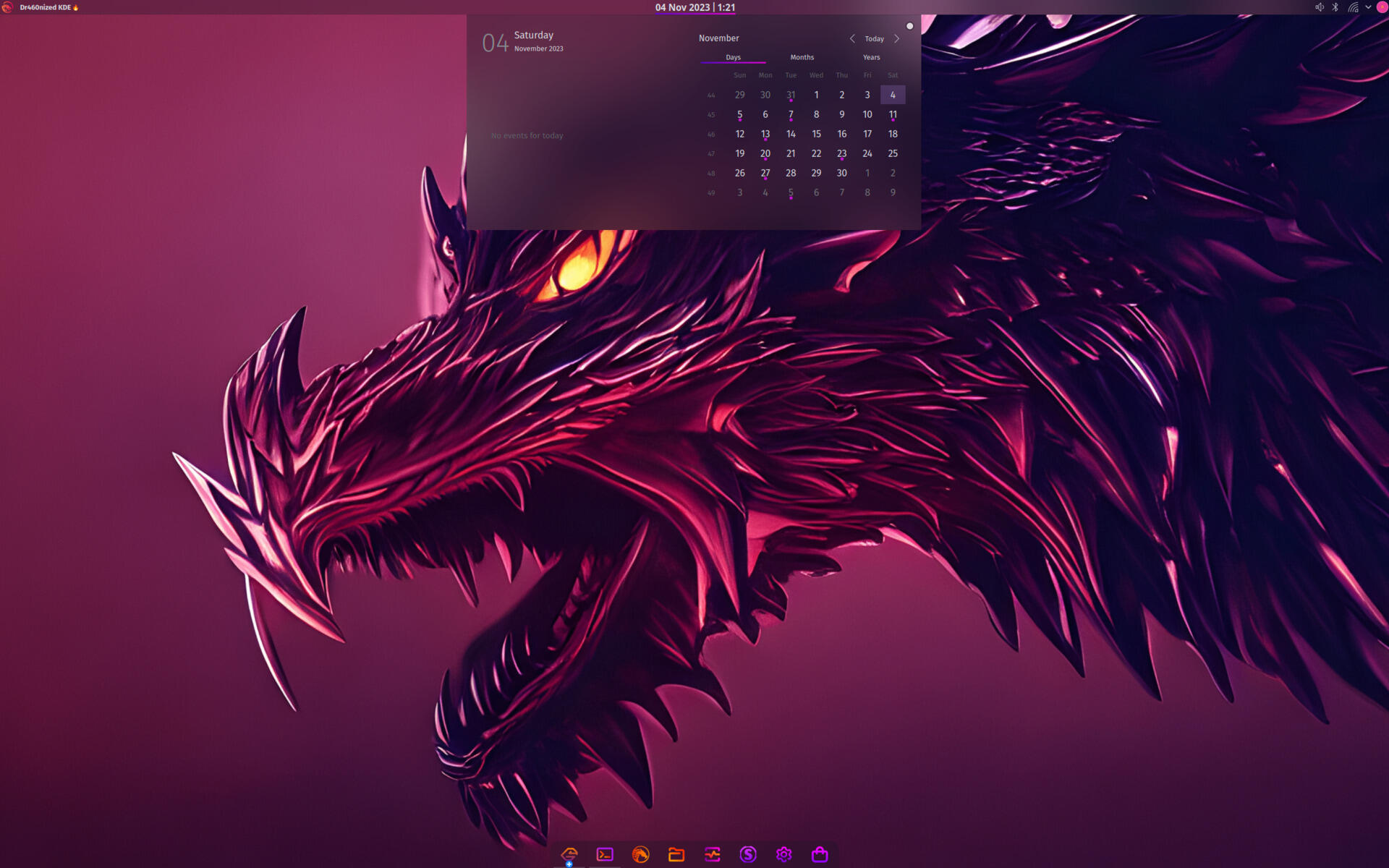Screen dimensions: 1389x868
Task: Select November 11 in the calendar
Action: [893, 114]
